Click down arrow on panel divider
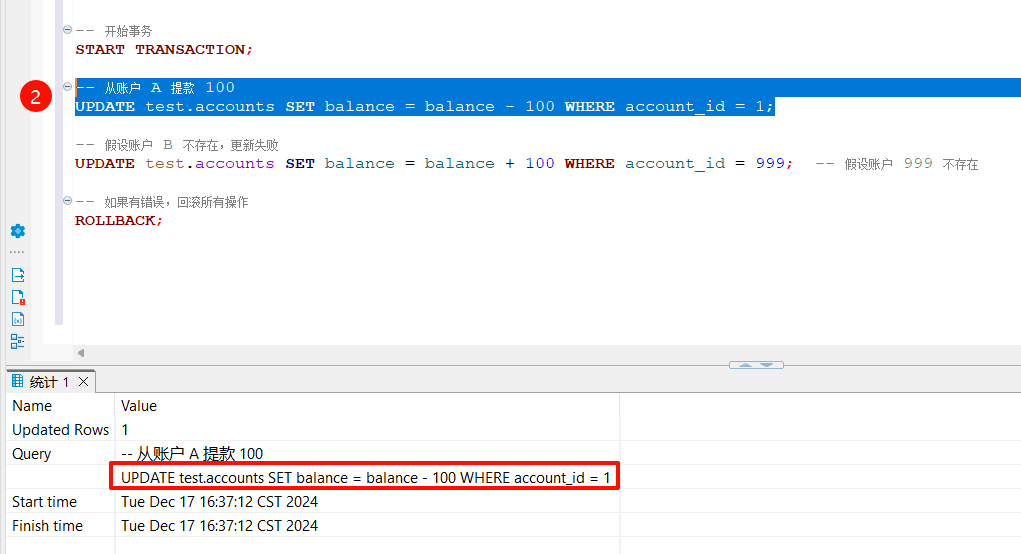 [x=768, y=365]
